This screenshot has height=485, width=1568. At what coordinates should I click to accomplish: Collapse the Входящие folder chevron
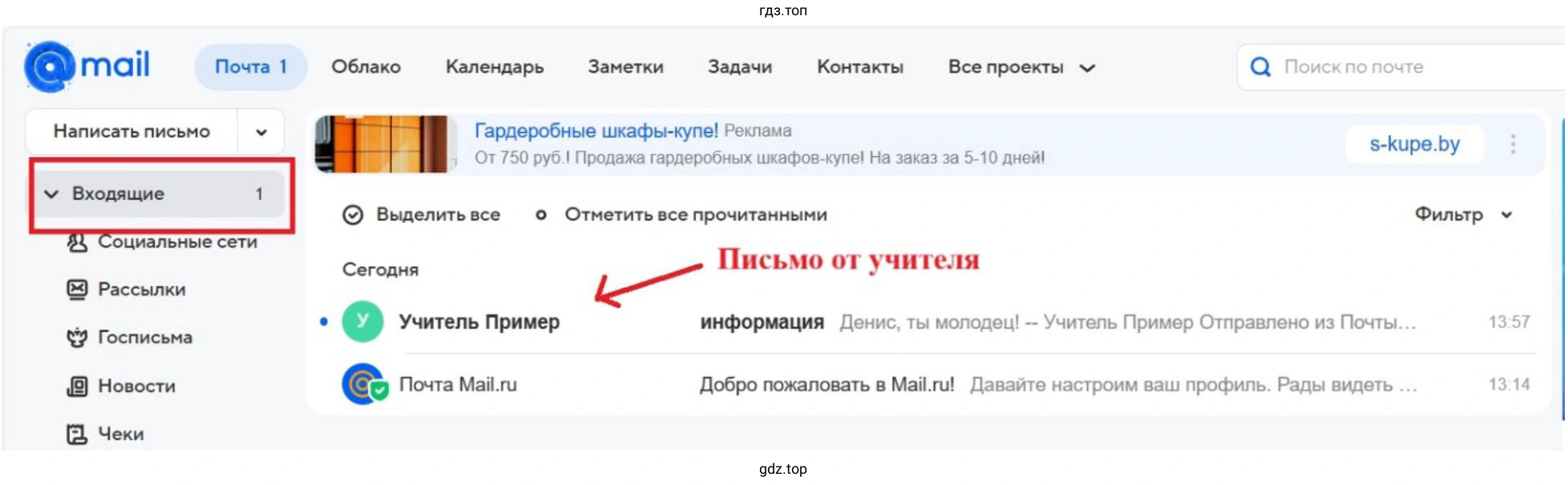51,194
